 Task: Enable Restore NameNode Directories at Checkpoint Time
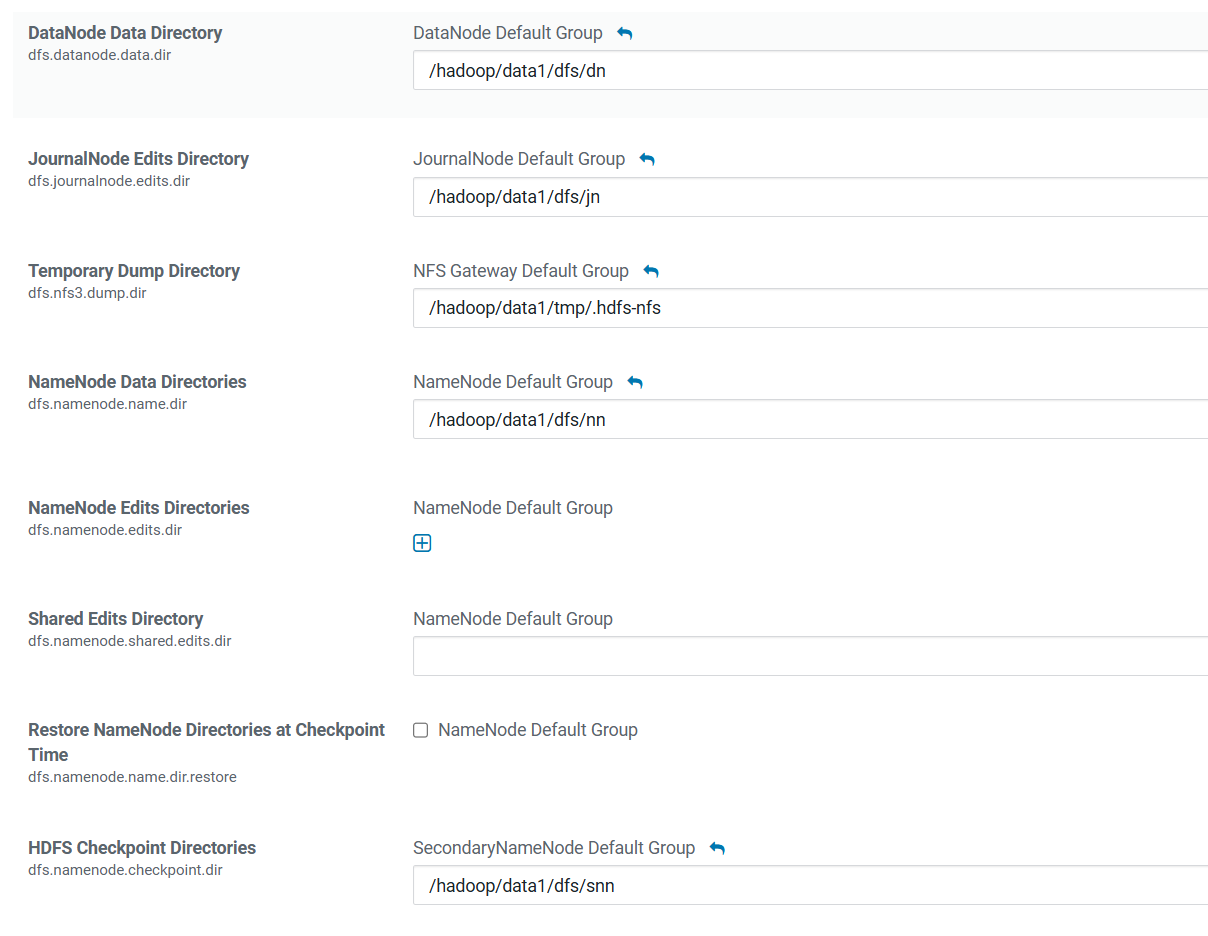click(421, 730)
